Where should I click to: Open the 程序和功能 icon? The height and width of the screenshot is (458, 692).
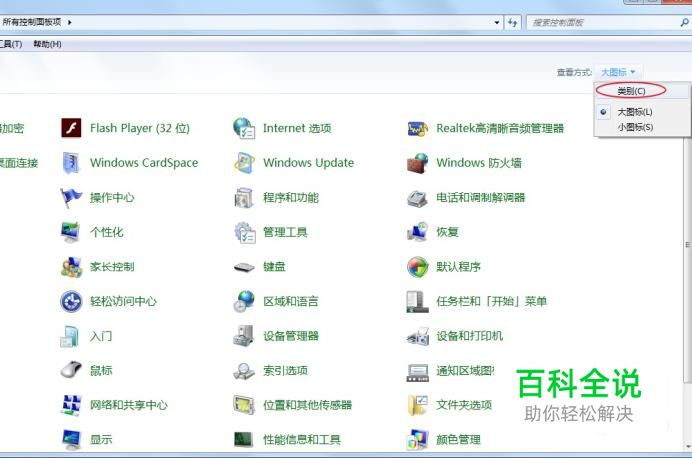point(244,198)
